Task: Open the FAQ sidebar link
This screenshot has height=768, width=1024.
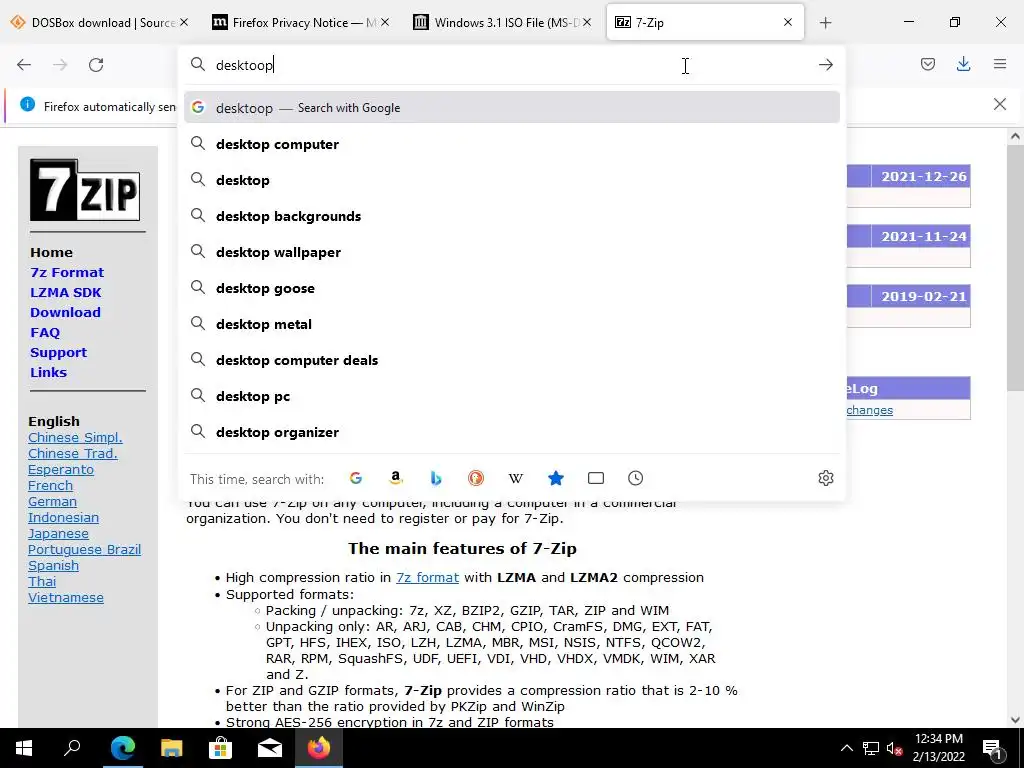Action: click(x=45, y=332)
